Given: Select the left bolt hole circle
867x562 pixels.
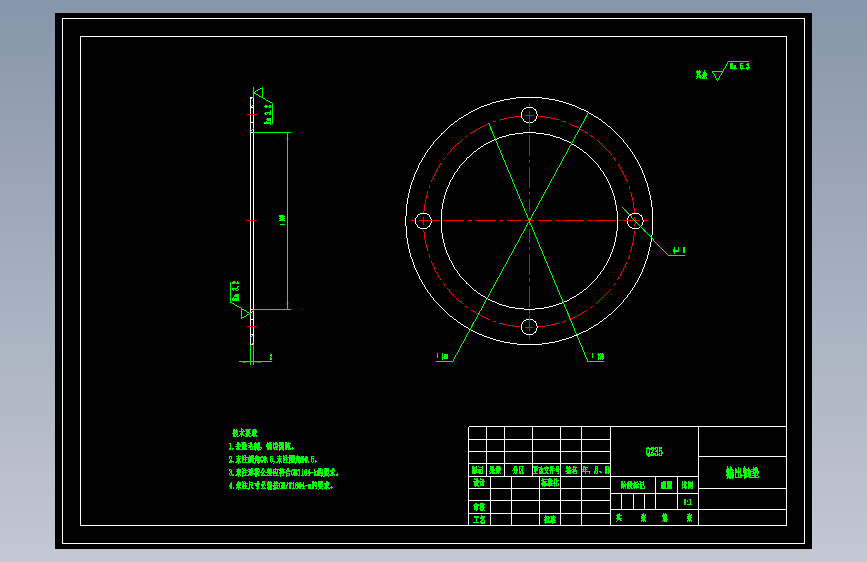Looking at the screenshot, I should (423, 221).
